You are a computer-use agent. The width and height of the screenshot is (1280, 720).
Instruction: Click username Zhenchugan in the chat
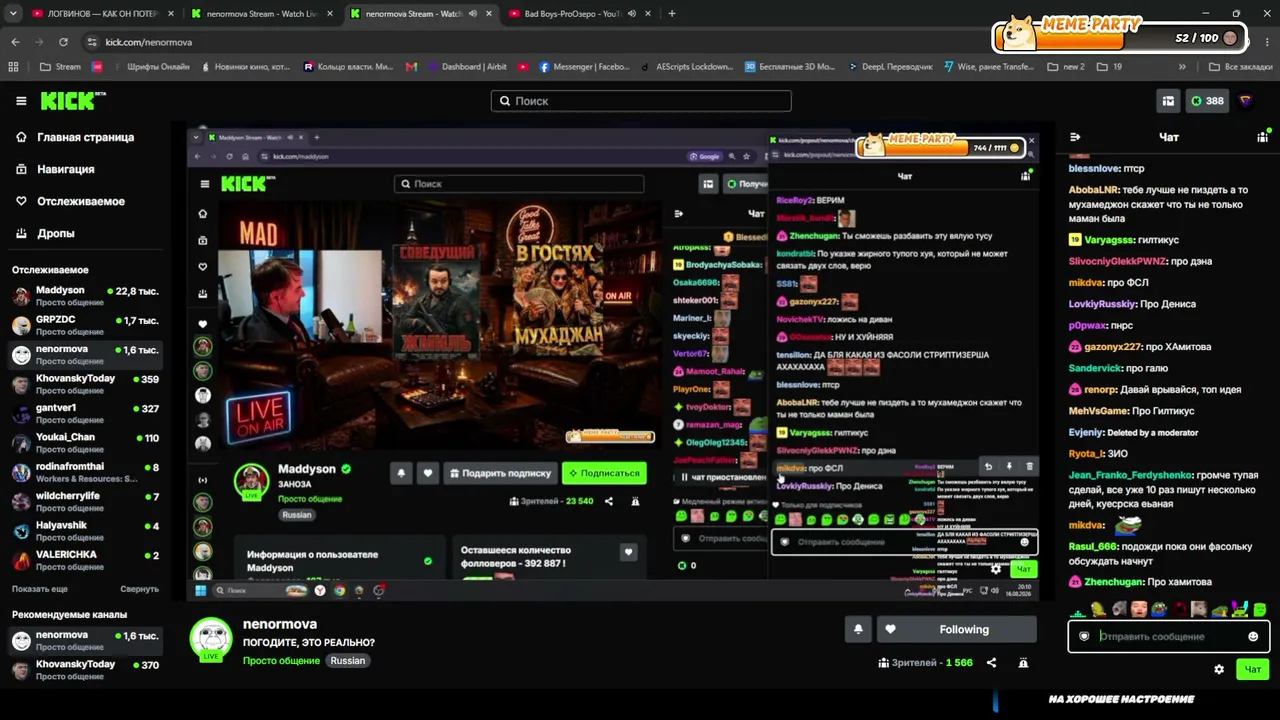pos(1113,582)
